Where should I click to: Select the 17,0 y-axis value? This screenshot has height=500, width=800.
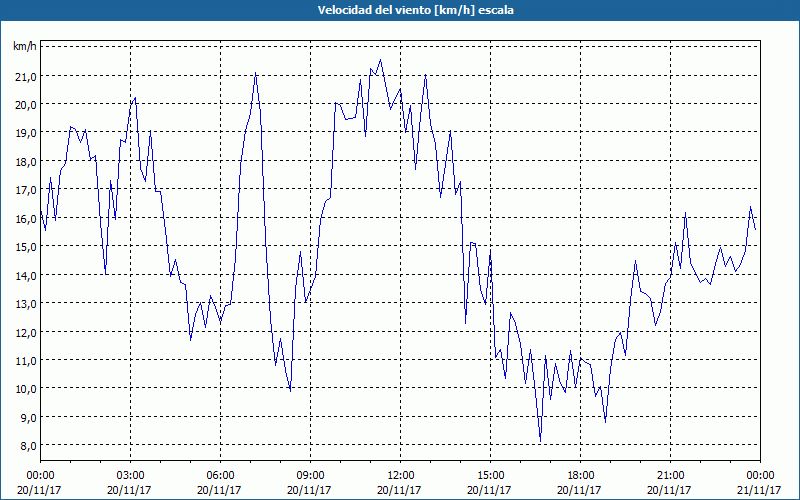26,190
